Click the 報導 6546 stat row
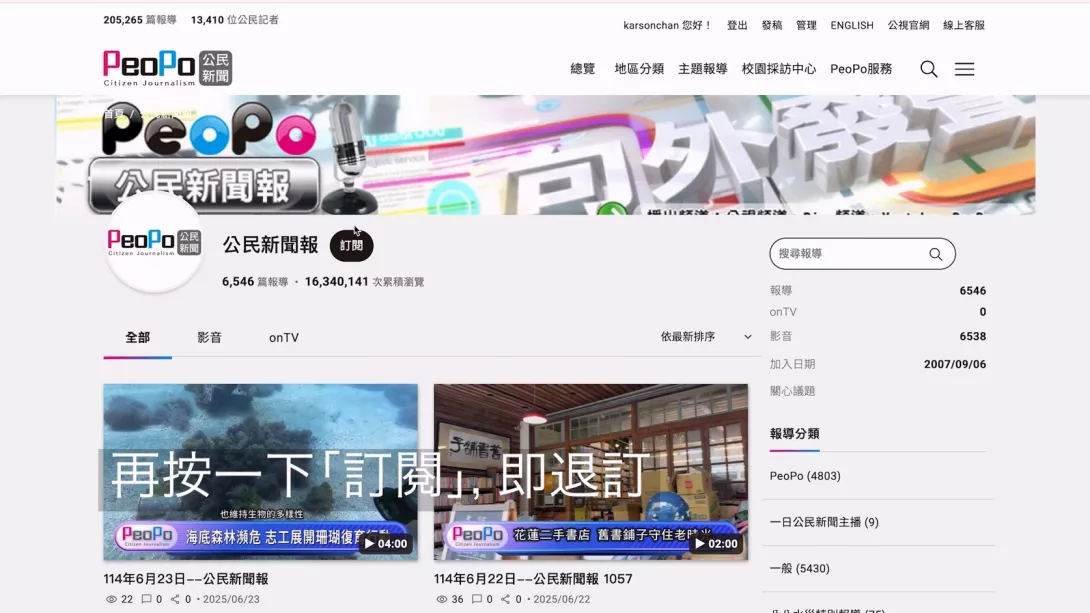The image size is (1090, 613). pyautogui.click(x=877, y=291)
